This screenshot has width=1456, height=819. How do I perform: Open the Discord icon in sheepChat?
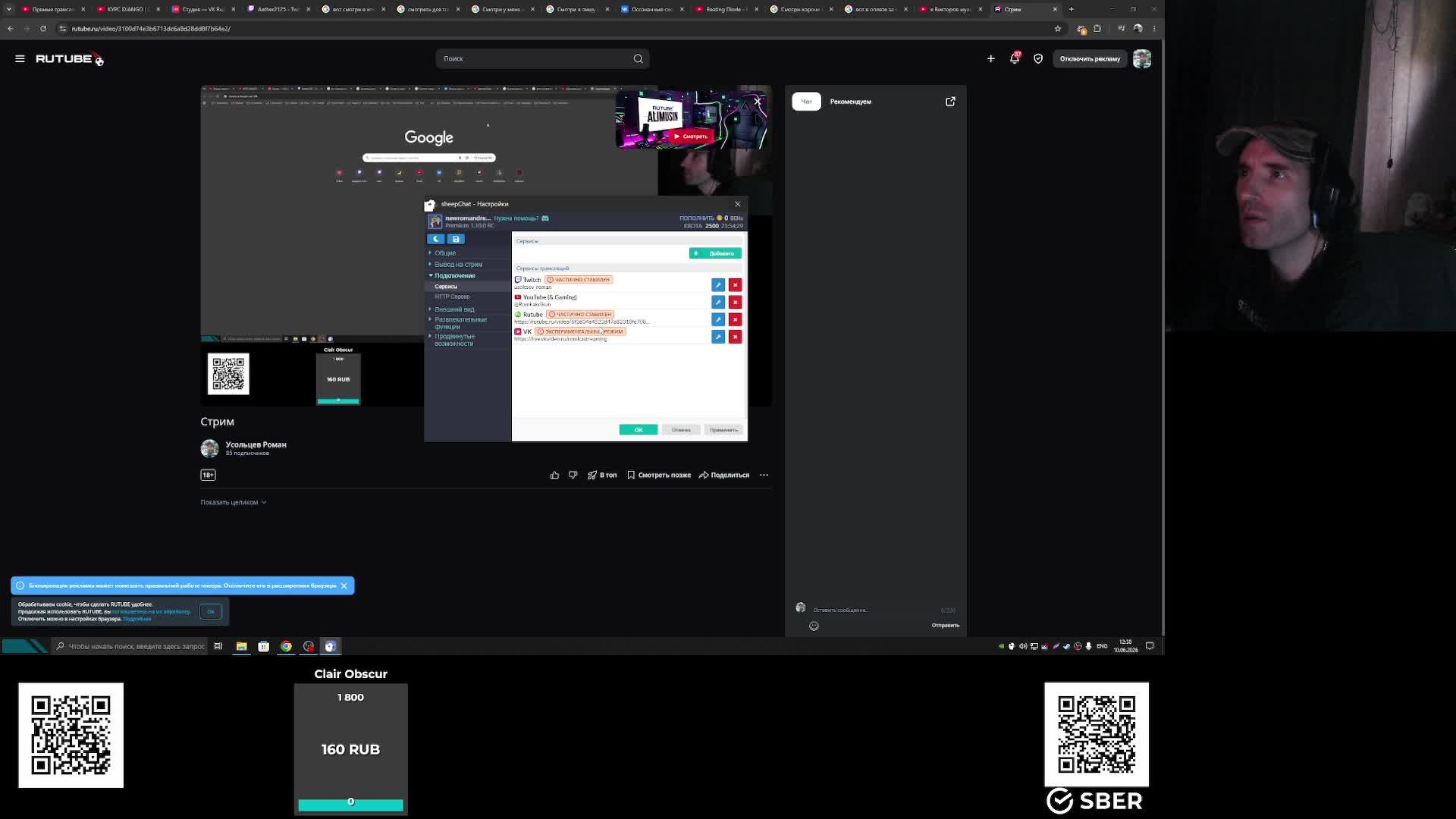[x=544, y=218]
